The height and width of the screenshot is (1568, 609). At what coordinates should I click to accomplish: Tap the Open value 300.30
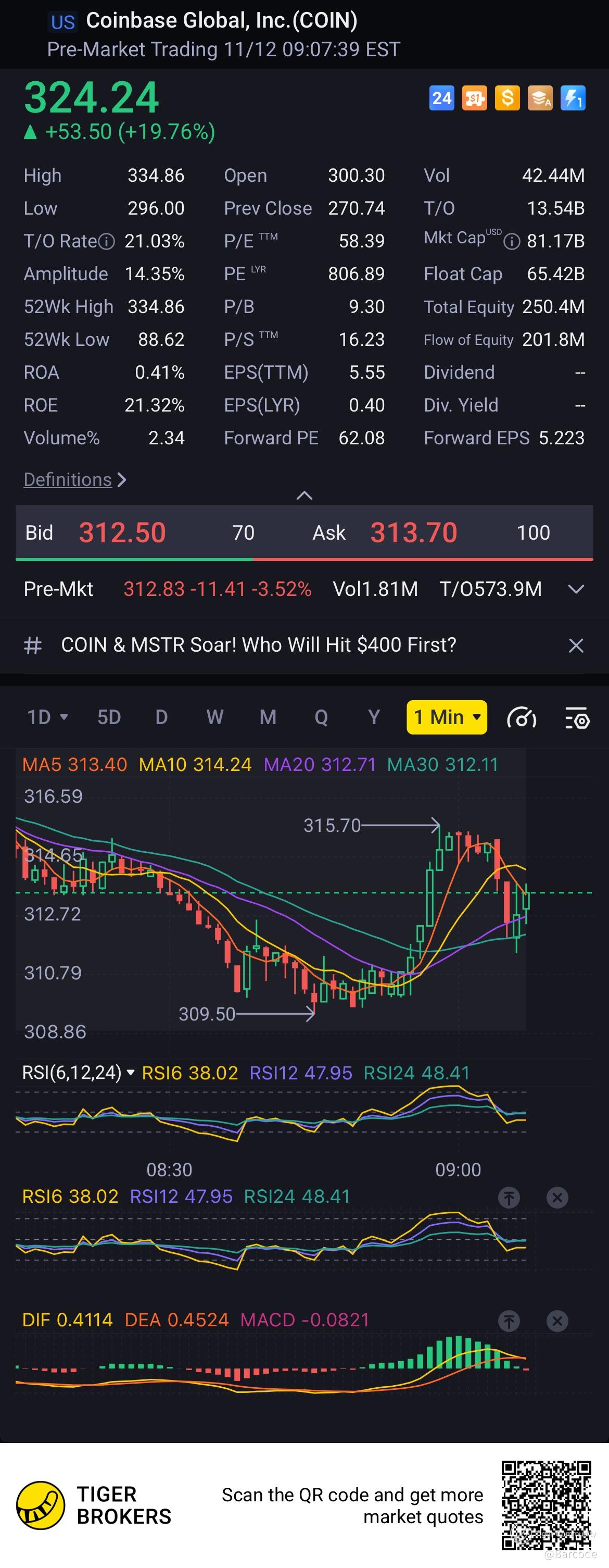(x=357, y=176)
